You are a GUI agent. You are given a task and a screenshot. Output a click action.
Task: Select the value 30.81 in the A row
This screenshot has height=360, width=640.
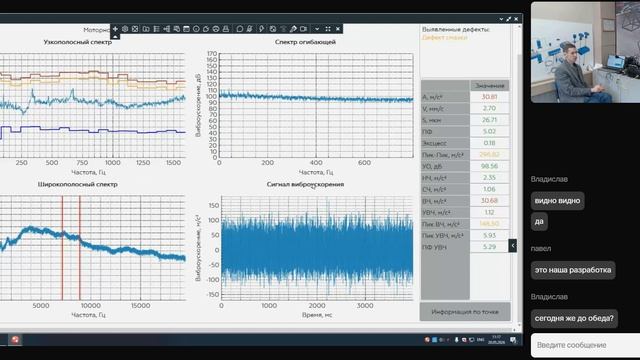(x=489, y=97)
